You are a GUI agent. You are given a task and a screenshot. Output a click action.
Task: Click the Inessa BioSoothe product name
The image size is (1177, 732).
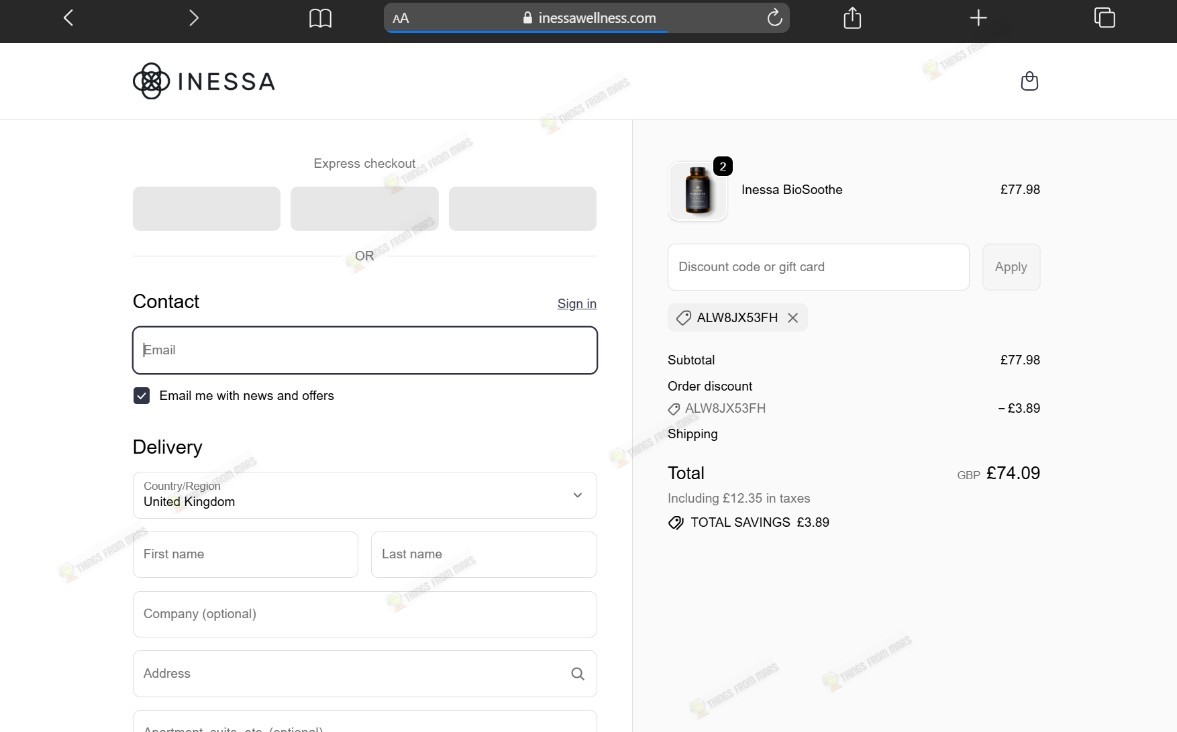(x=792, y=190)
